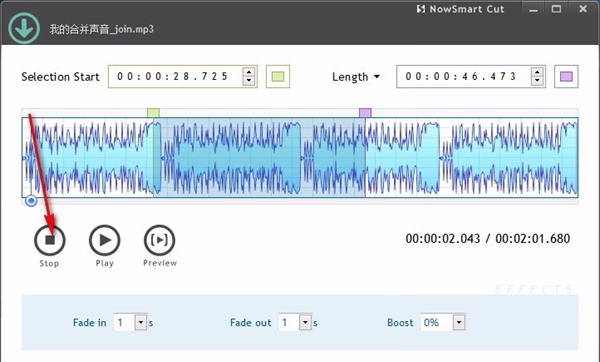Increase Selection Start time with up arrow
Image resolution: width=600 pixels, height=362 pixels.
coord(249,72)
